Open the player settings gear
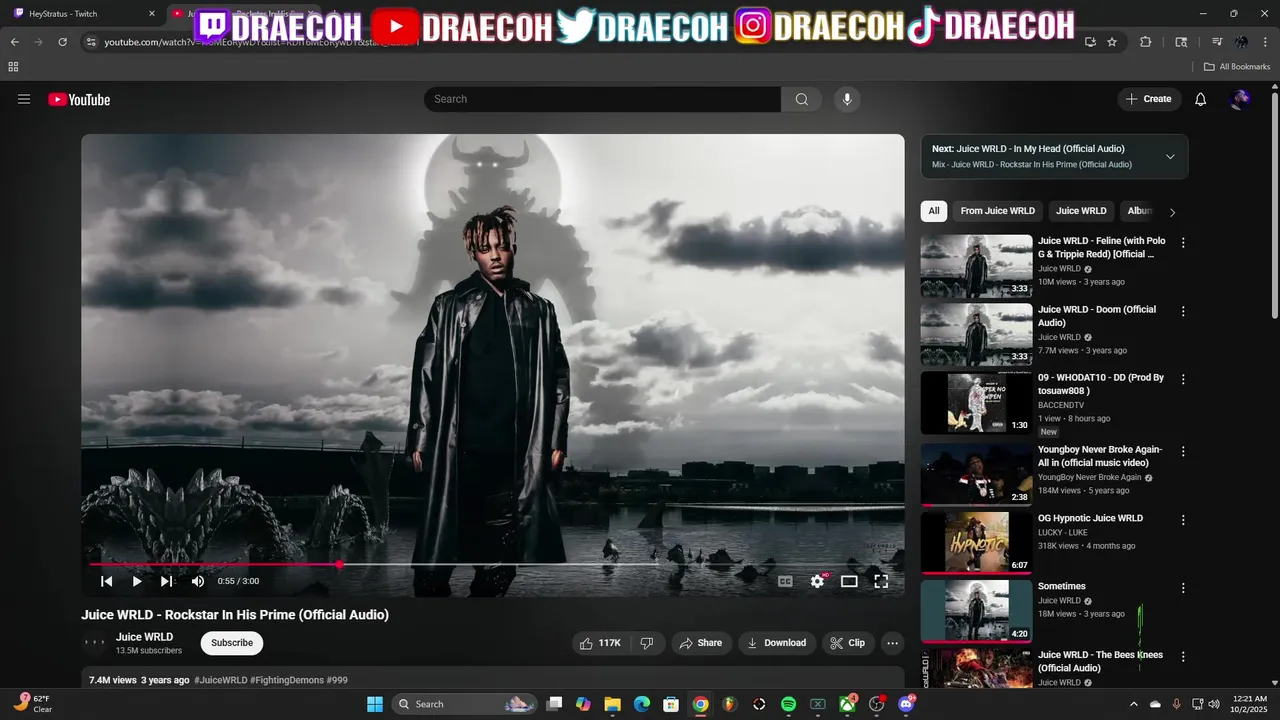Screen dimensions: 1280x720 click(818, 581)
